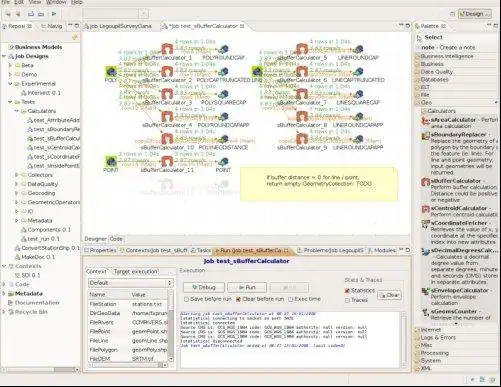
Task: Open the Window menu
Action: [x=56, y=2]
